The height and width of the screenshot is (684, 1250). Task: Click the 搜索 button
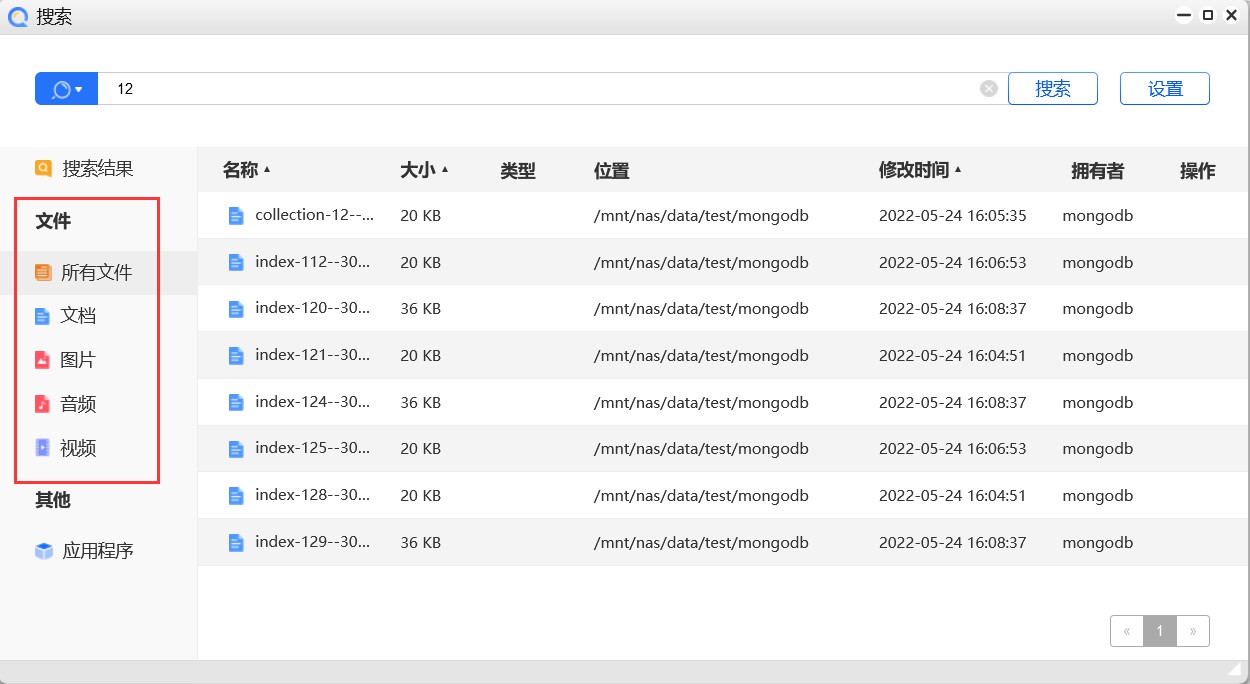[x=1052, y=89]
